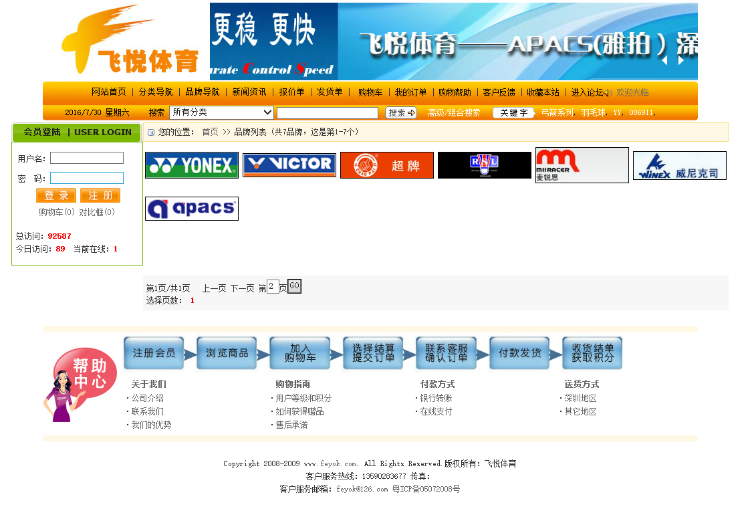Open the VICTOR brand logo
The width and height of the screenshot is (750, 527).
click(289, 165)
